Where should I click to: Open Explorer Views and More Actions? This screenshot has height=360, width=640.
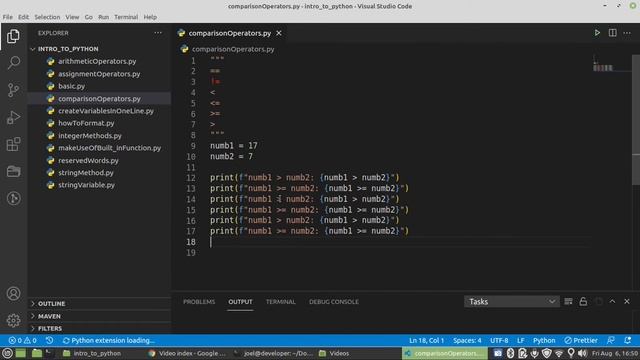[x=158, y=33]
